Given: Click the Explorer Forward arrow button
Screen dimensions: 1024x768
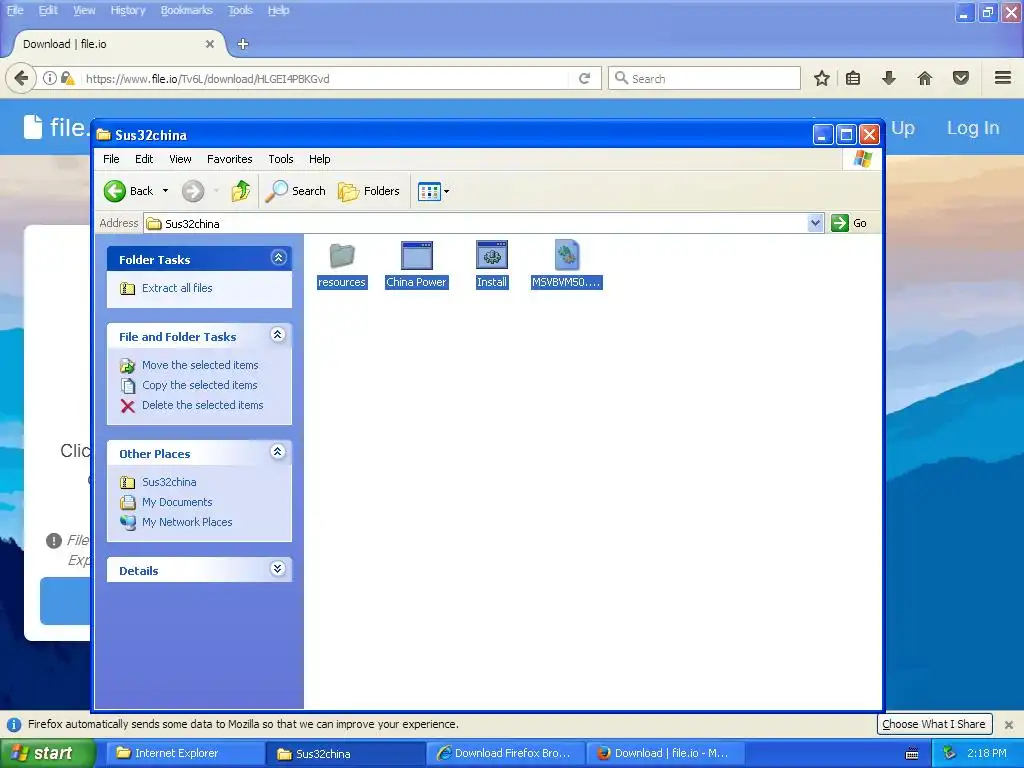Looking at the screenshot, I should pos(193,191).
